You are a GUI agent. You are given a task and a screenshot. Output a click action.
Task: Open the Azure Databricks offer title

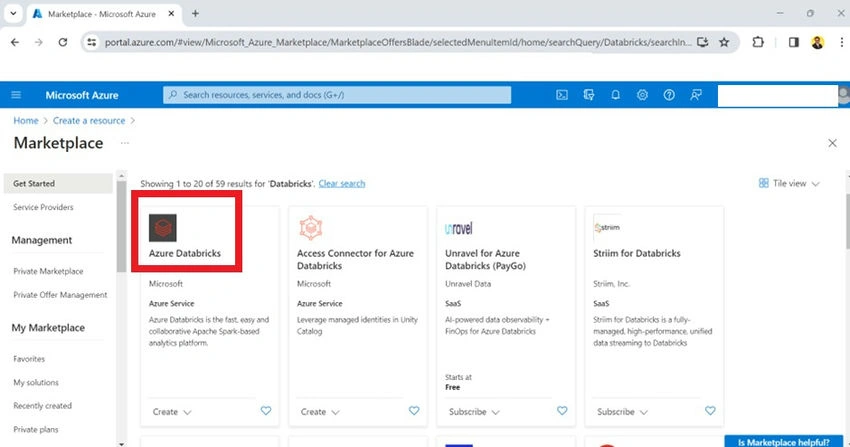185,253
